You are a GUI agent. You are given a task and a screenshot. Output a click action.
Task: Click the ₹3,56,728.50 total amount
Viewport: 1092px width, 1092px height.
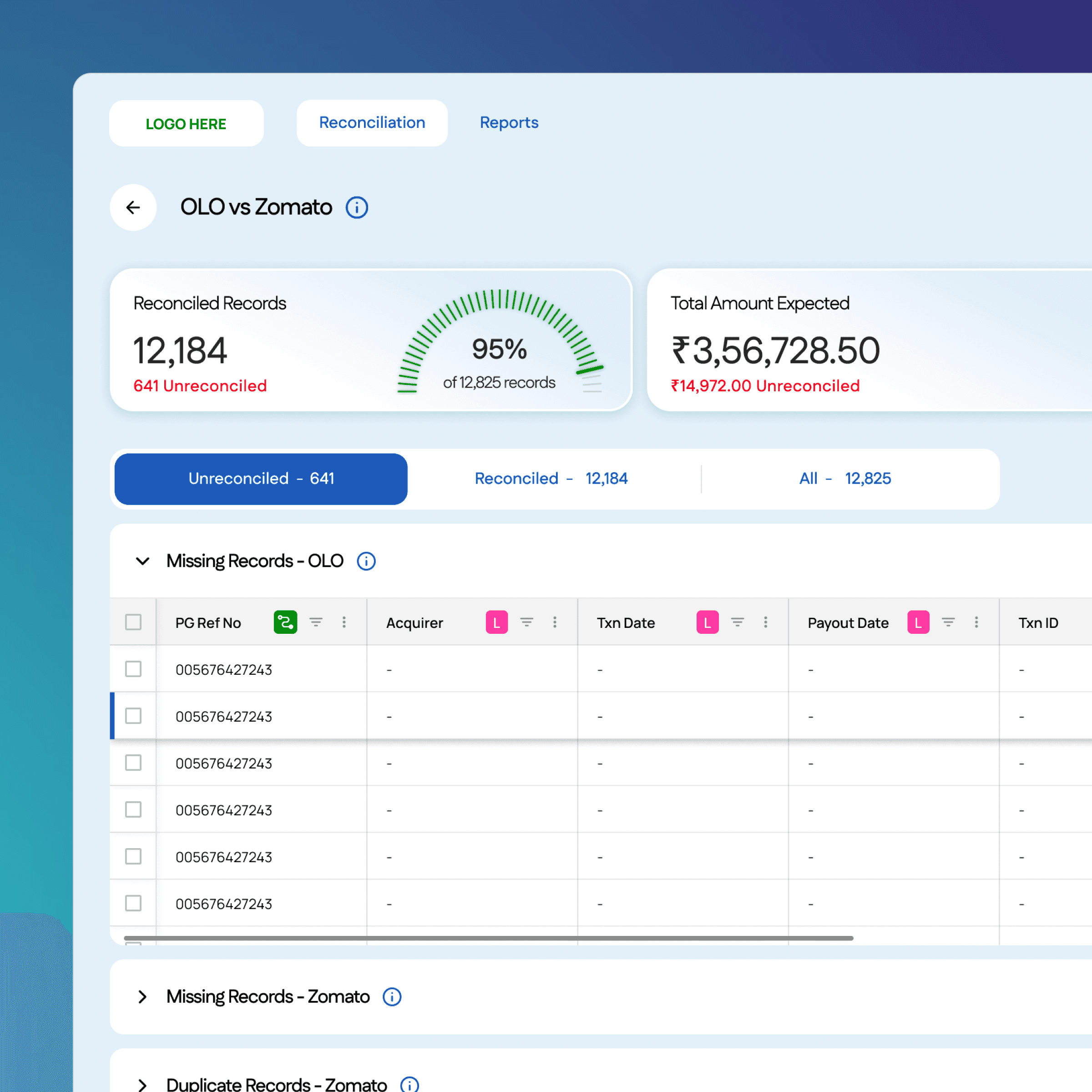pos(775,350)
